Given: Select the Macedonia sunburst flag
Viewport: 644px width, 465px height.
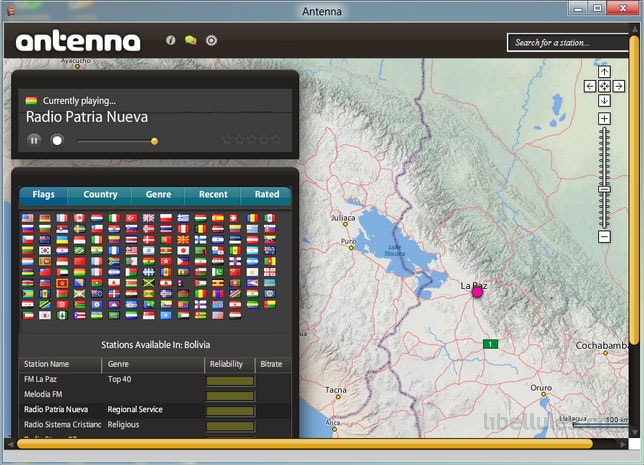Looking at the screenshot, I should [183, 239].
